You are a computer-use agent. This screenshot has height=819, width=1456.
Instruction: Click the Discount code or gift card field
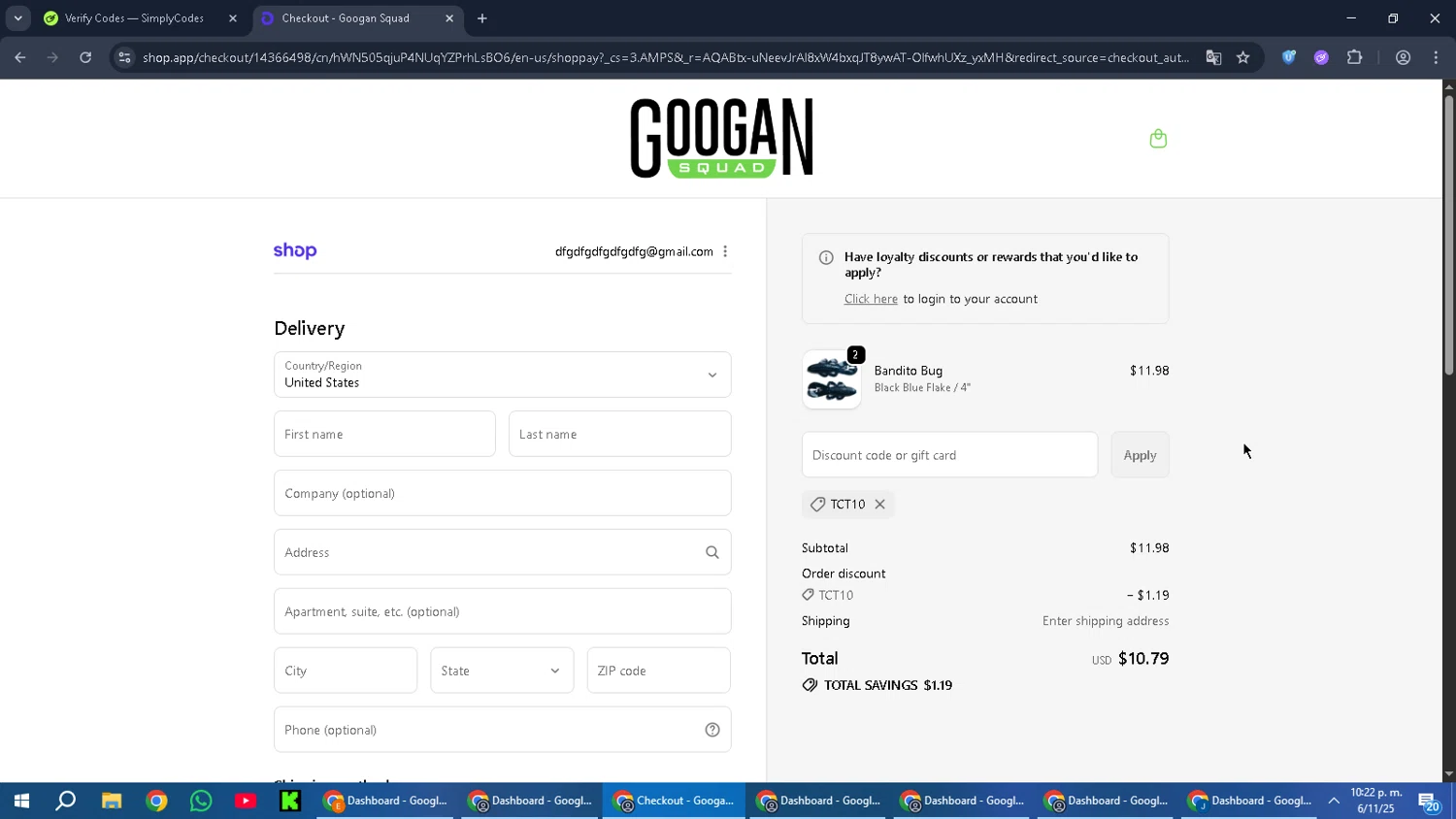949,455
